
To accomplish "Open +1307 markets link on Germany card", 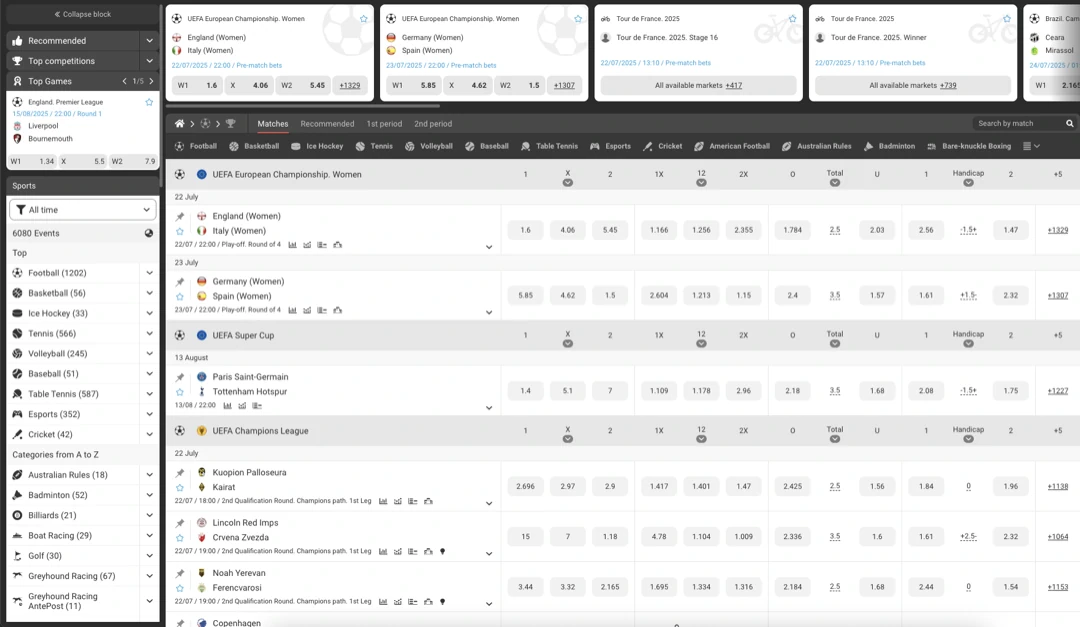I will coord(564,85).
